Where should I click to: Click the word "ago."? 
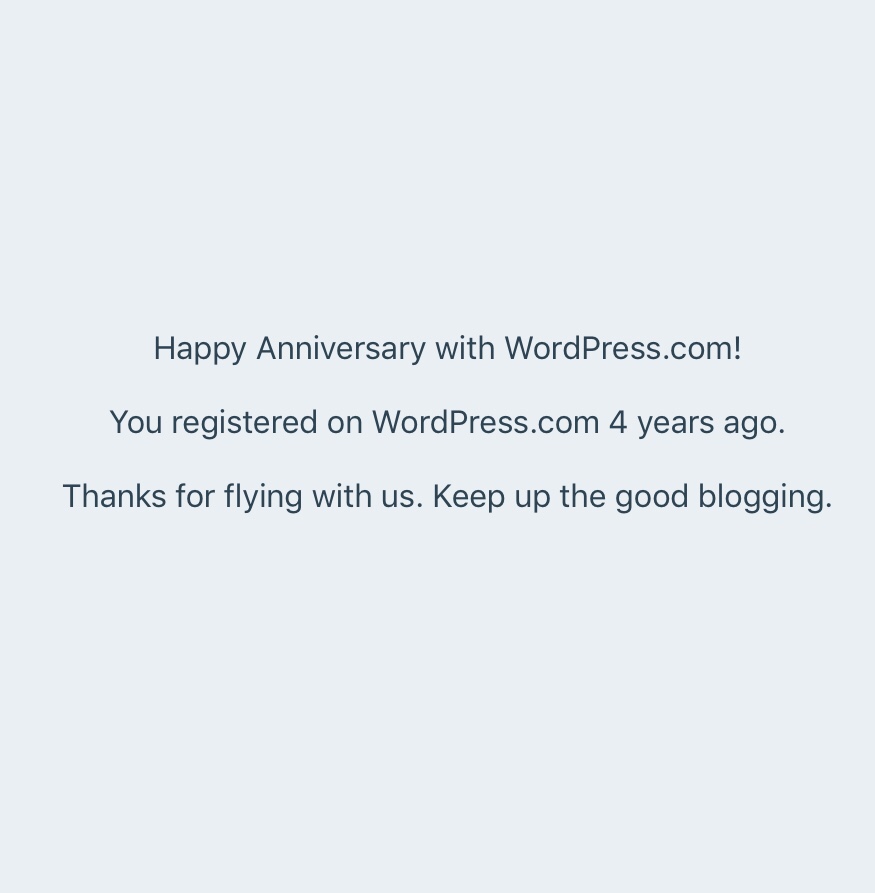tap(754, 423)
